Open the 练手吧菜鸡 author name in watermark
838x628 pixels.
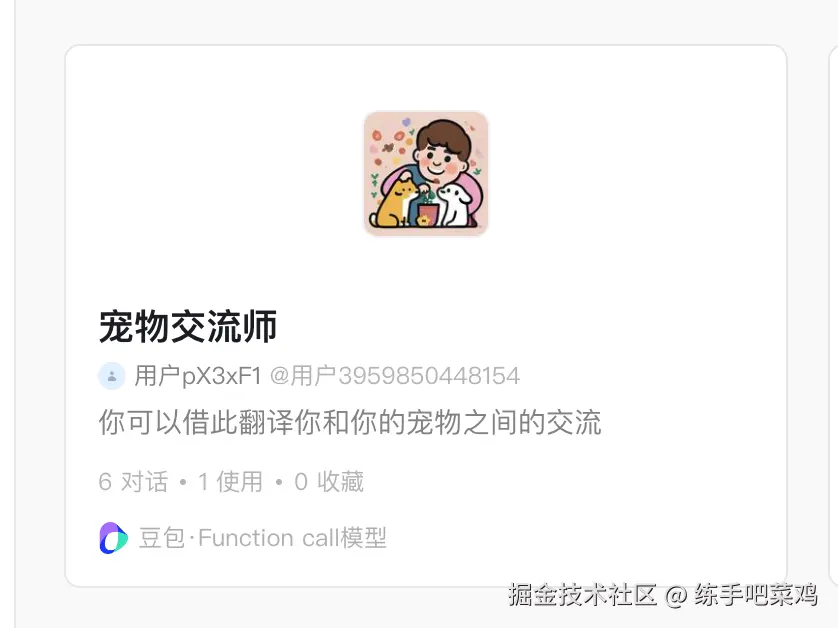pos(756,594)
